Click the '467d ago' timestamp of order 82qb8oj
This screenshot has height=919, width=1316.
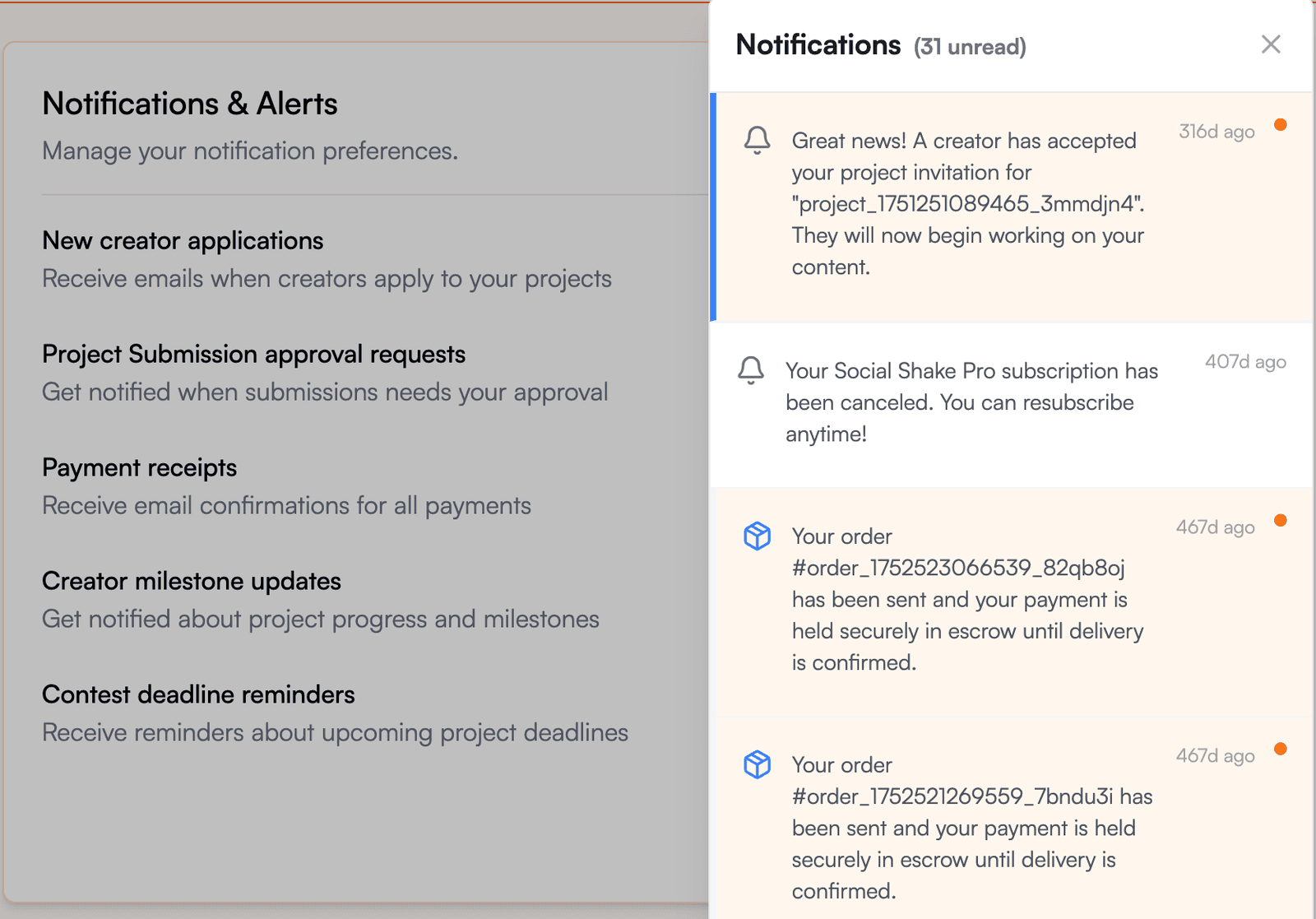pos(1215,527)
